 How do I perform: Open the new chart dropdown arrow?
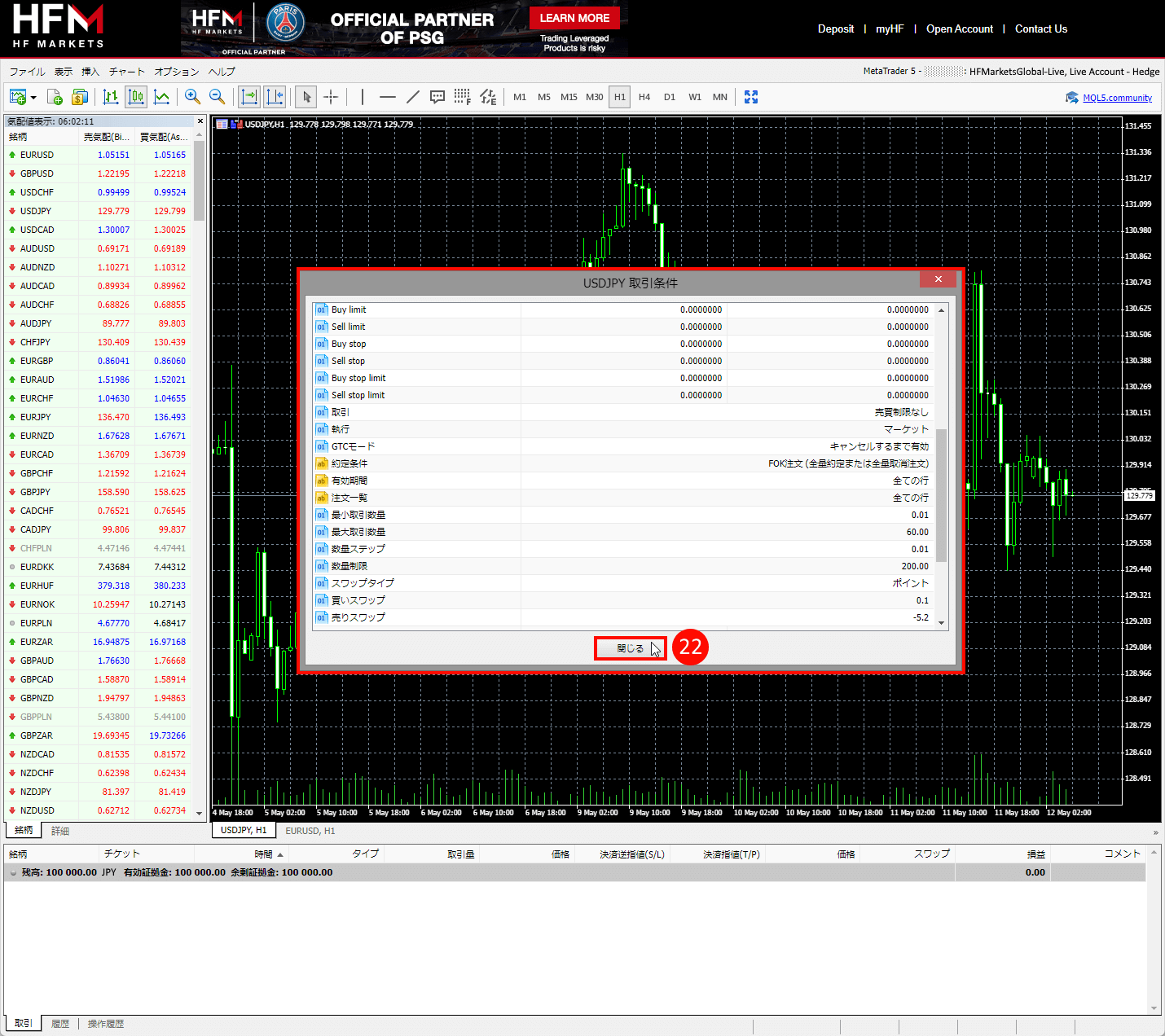(33, 98)
